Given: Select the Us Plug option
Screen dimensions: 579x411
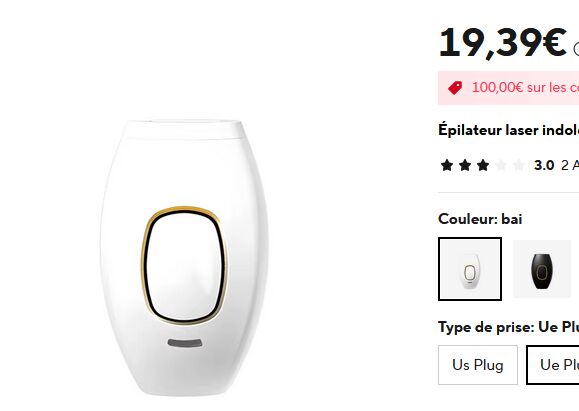Looking at the screenshot, I should (x=478, y=365).
